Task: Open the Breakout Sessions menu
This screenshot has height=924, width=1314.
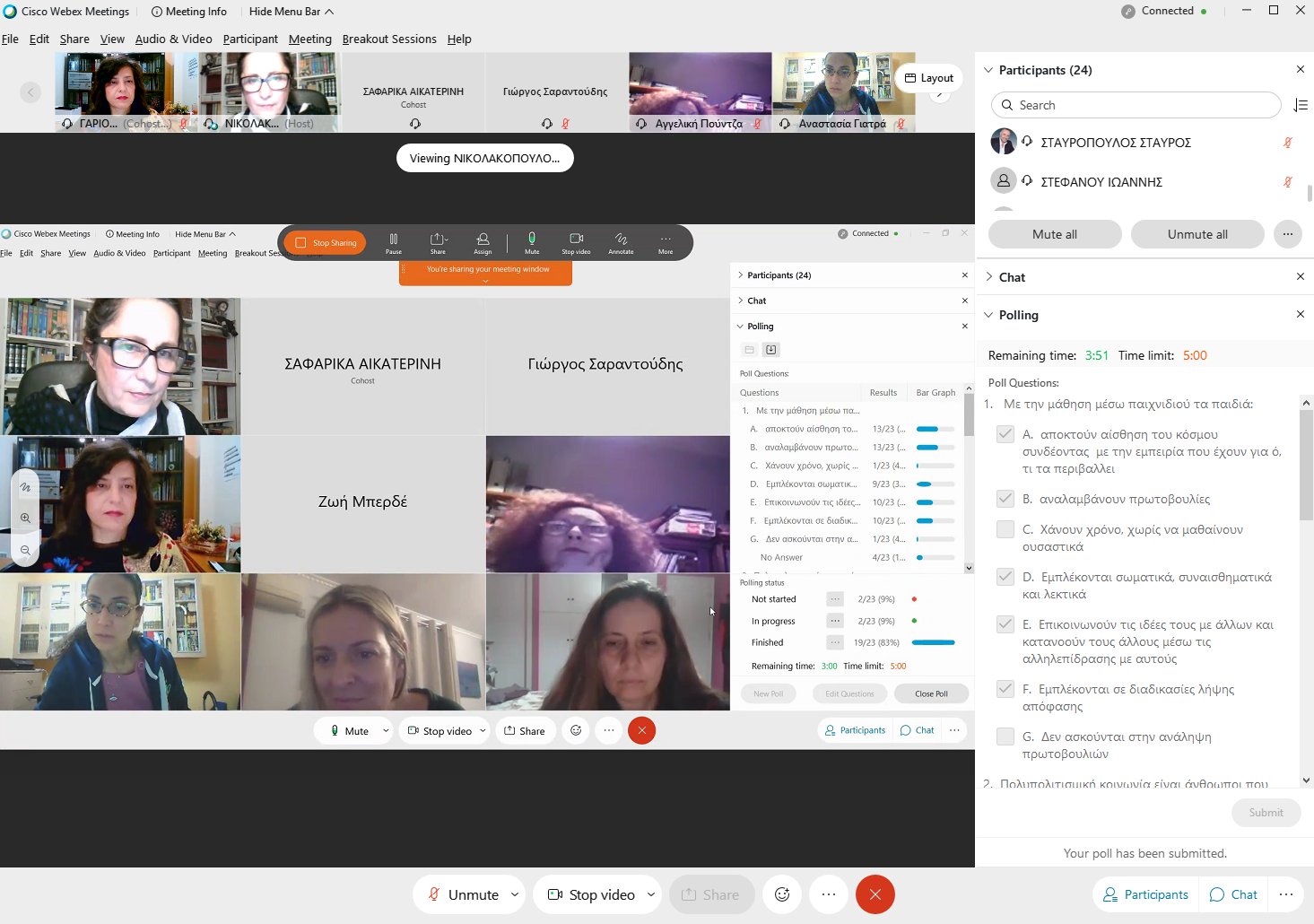Action: [x=388, y=39]
